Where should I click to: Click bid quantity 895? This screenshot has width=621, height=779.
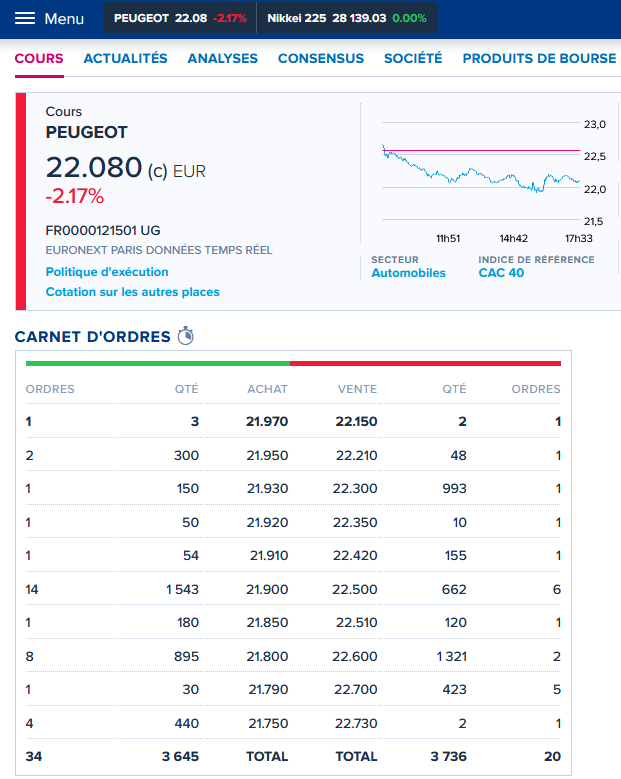186,656
